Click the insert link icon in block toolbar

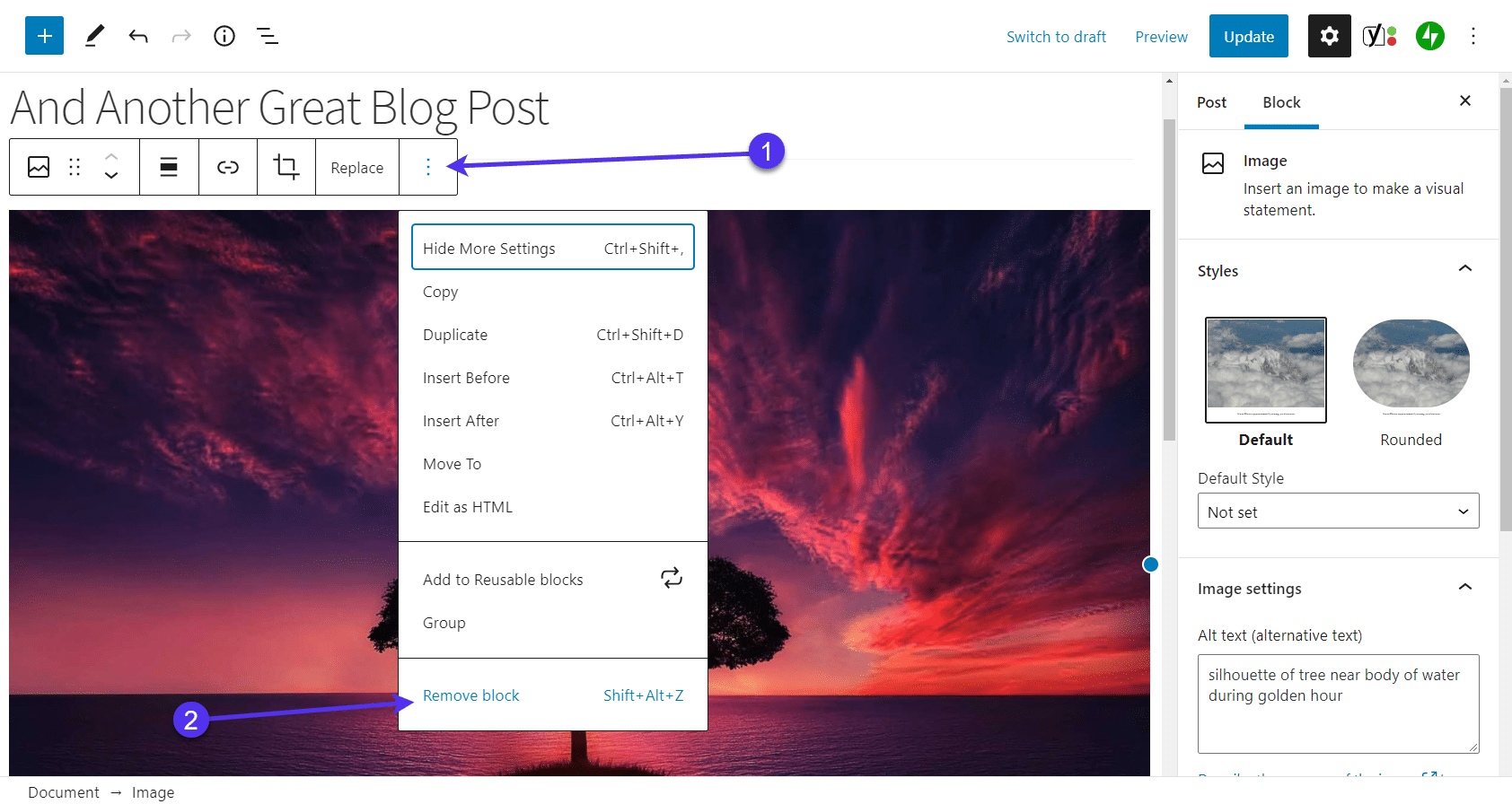[x=228, y=167]
